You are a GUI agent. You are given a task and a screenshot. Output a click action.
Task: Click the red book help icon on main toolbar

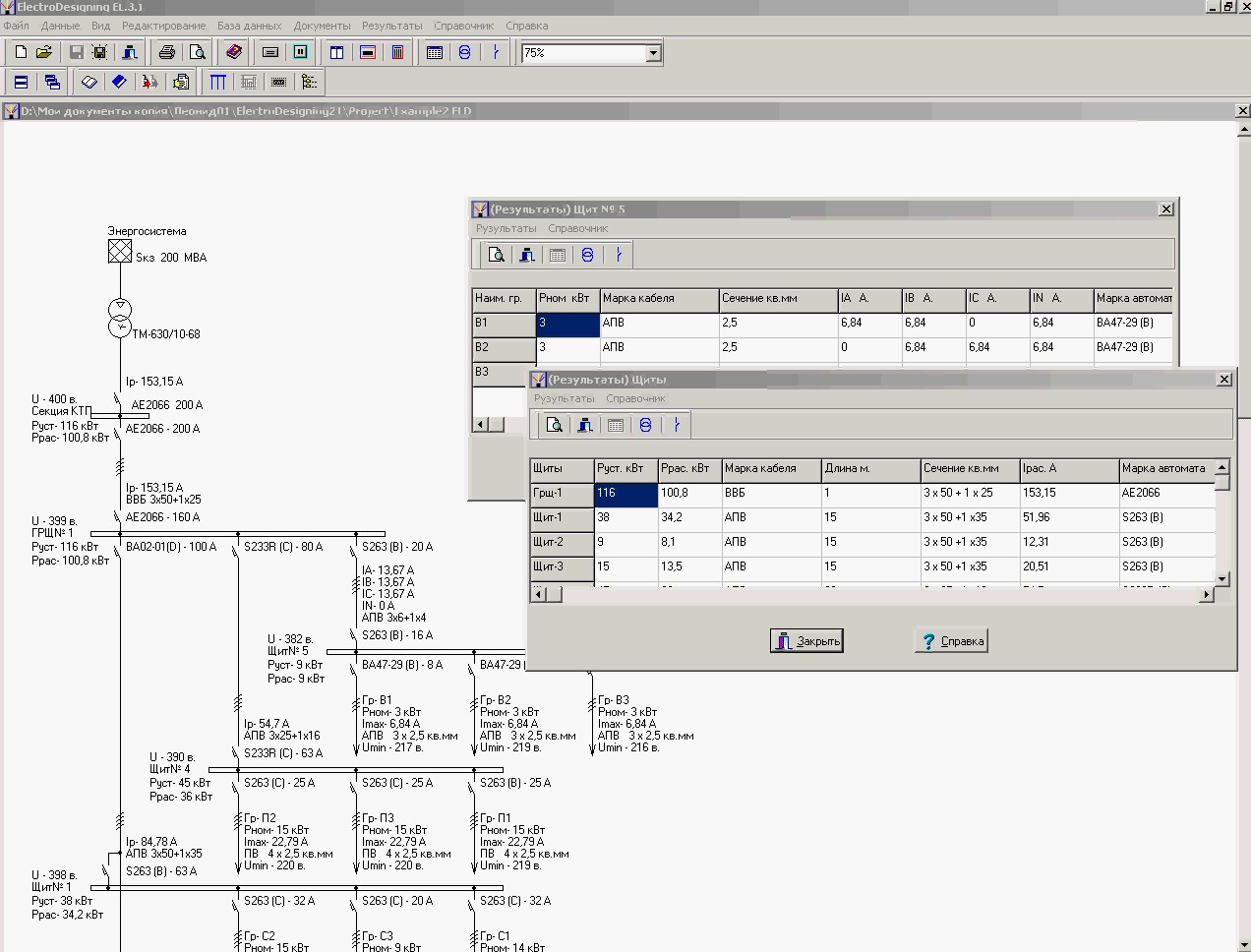234,52
